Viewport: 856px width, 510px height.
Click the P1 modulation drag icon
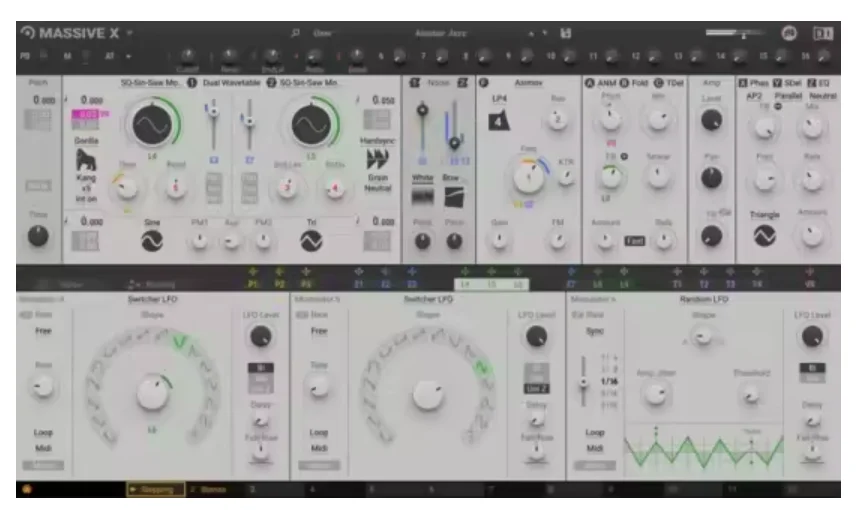tap(253, 271)
